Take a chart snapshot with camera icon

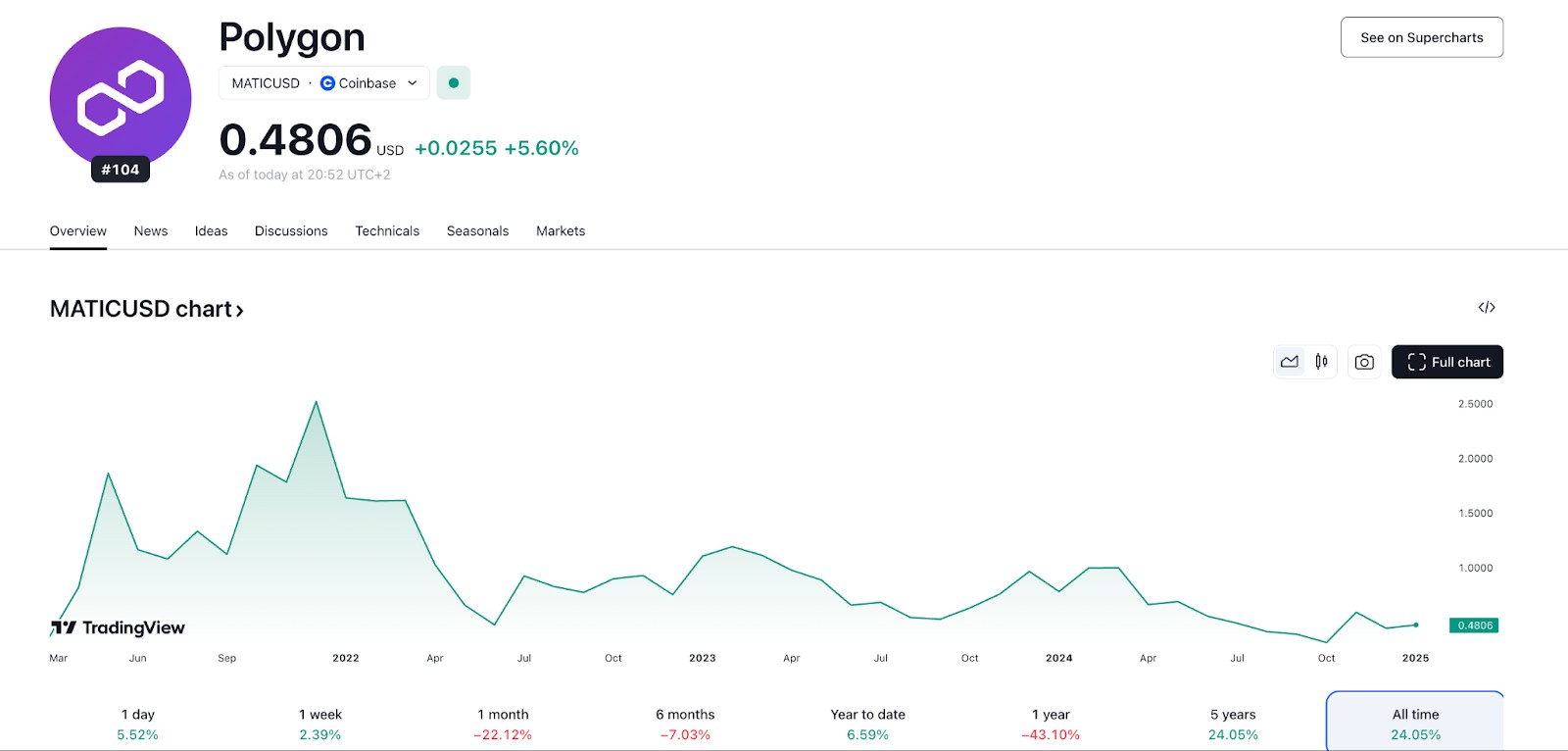[x=1364, y=362]
